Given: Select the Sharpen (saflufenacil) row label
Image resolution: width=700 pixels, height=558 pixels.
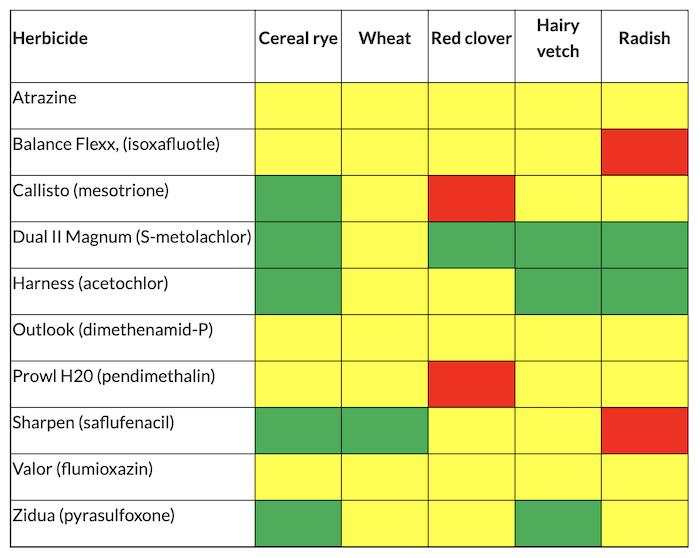Looking at the screenshot, I should pos(94,422).
